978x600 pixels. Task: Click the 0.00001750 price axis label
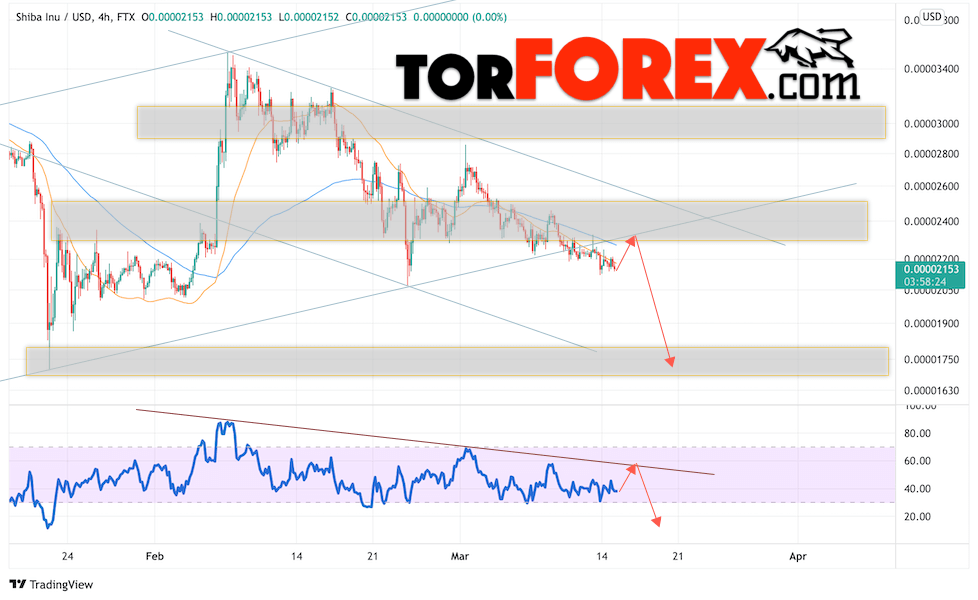pyautogui.click(x=931, y=360)
